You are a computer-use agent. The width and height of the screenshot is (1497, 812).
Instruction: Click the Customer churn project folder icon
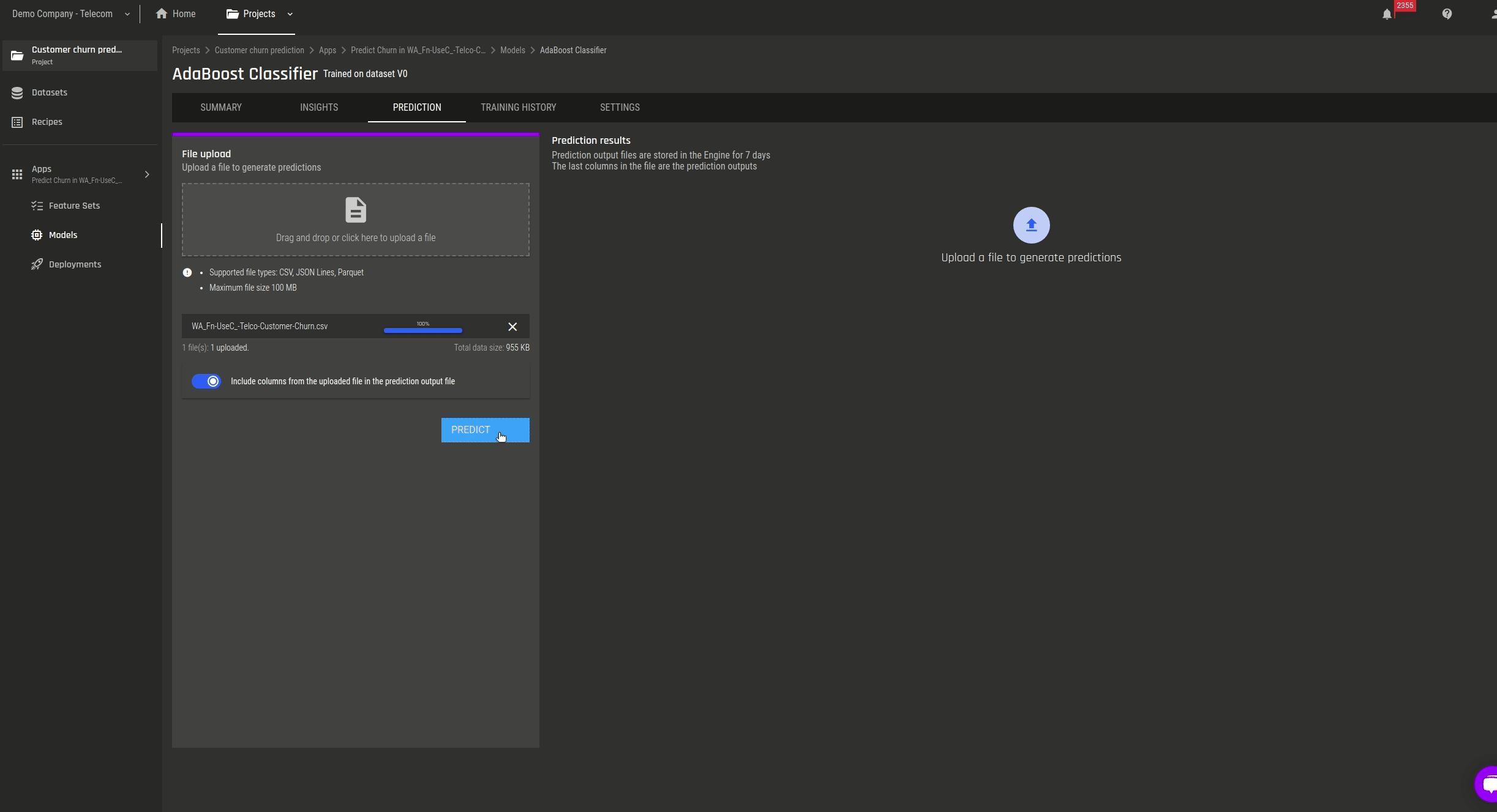pos(17,55)
